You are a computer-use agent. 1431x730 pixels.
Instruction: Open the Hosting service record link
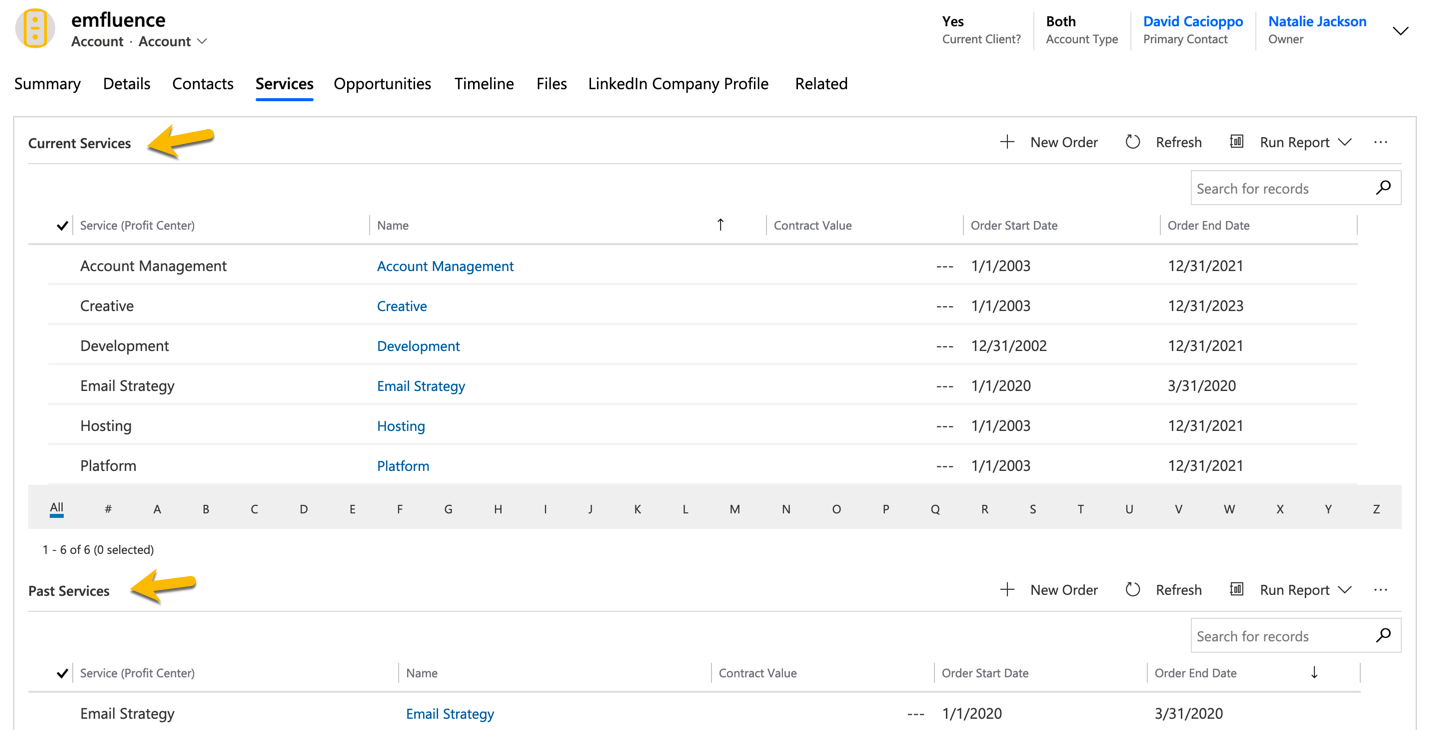[x=401, y=426]
